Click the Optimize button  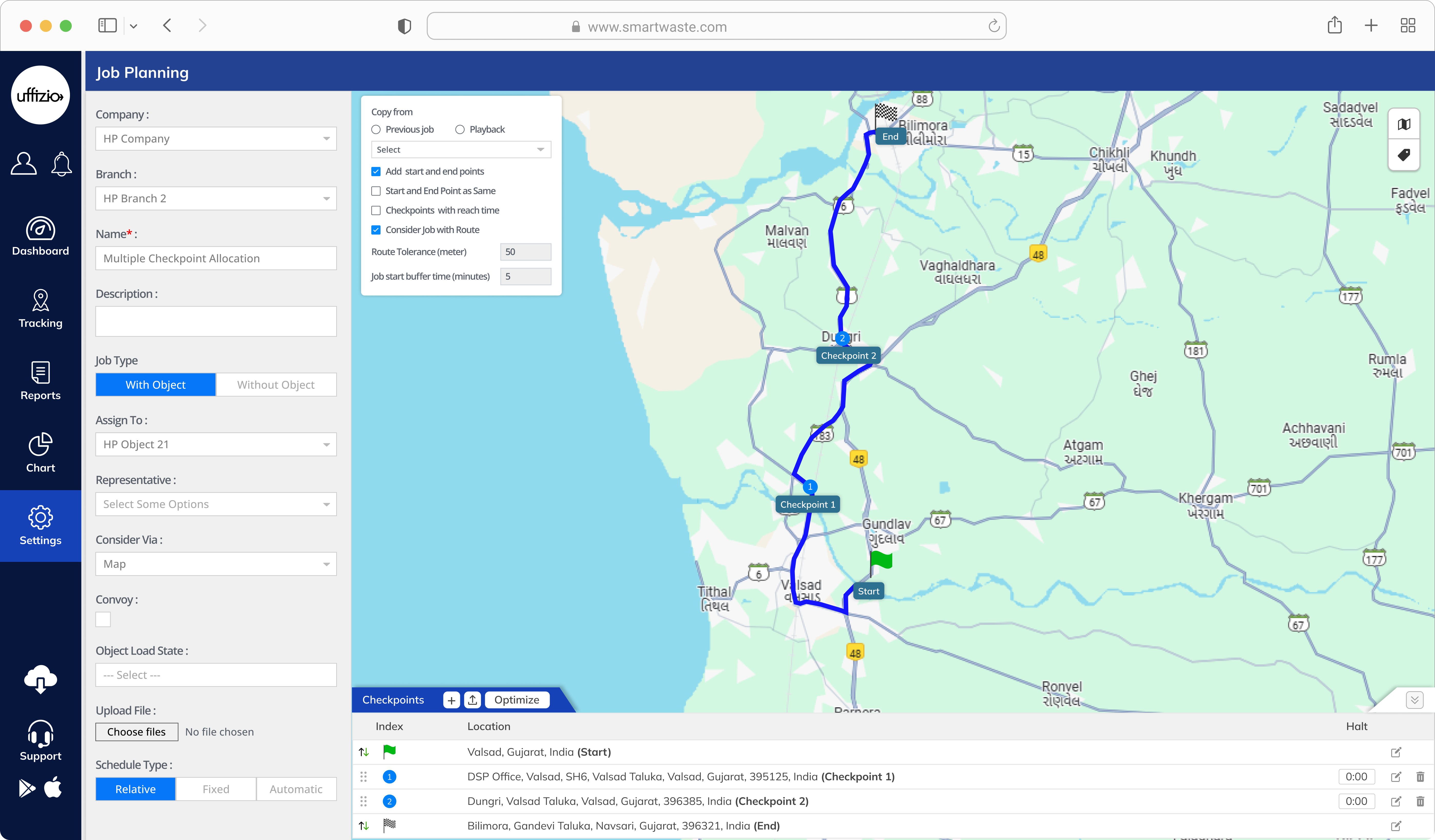[517, 700]
